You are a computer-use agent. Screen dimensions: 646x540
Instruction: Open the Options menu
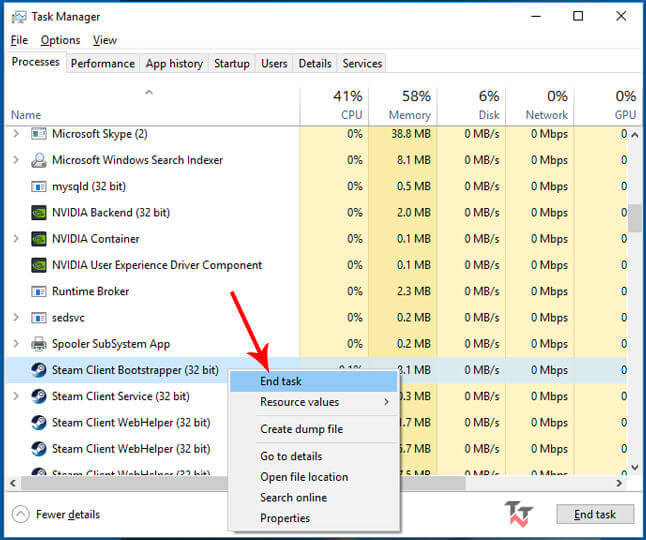click(x=60, y=40)
